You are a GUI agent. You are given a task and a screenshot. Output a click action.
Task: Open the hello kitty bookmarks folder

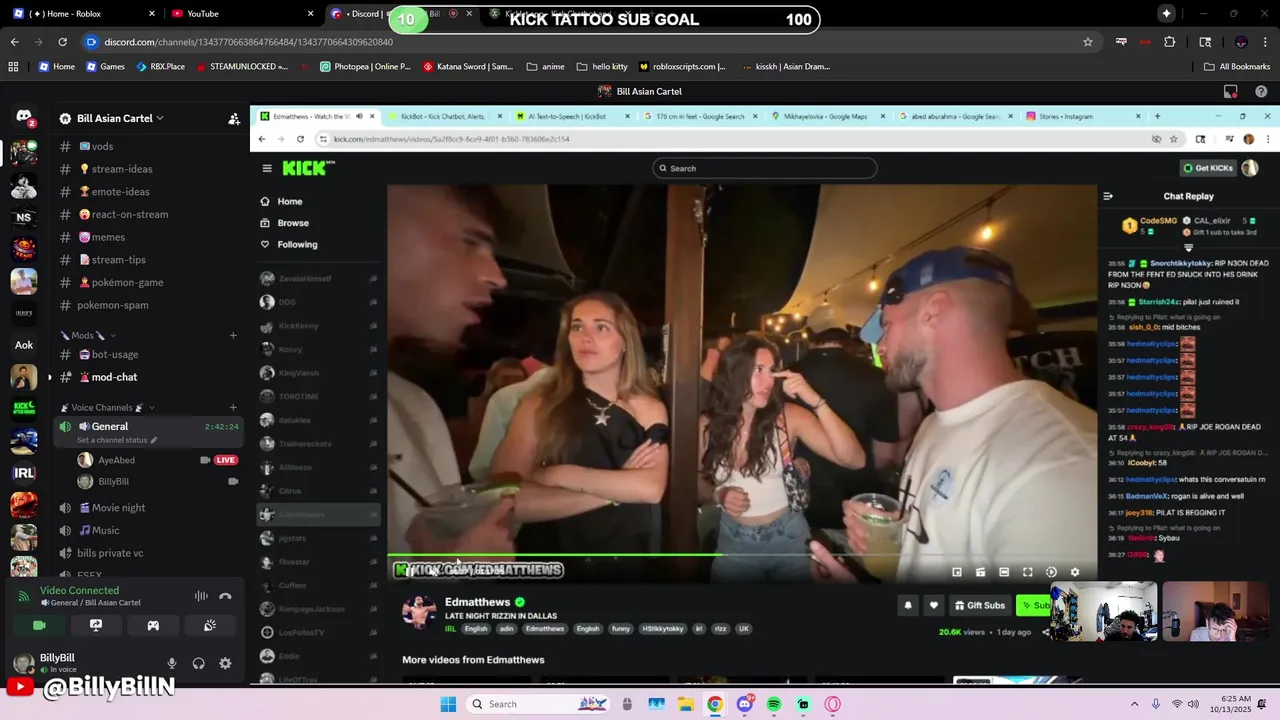602,66
